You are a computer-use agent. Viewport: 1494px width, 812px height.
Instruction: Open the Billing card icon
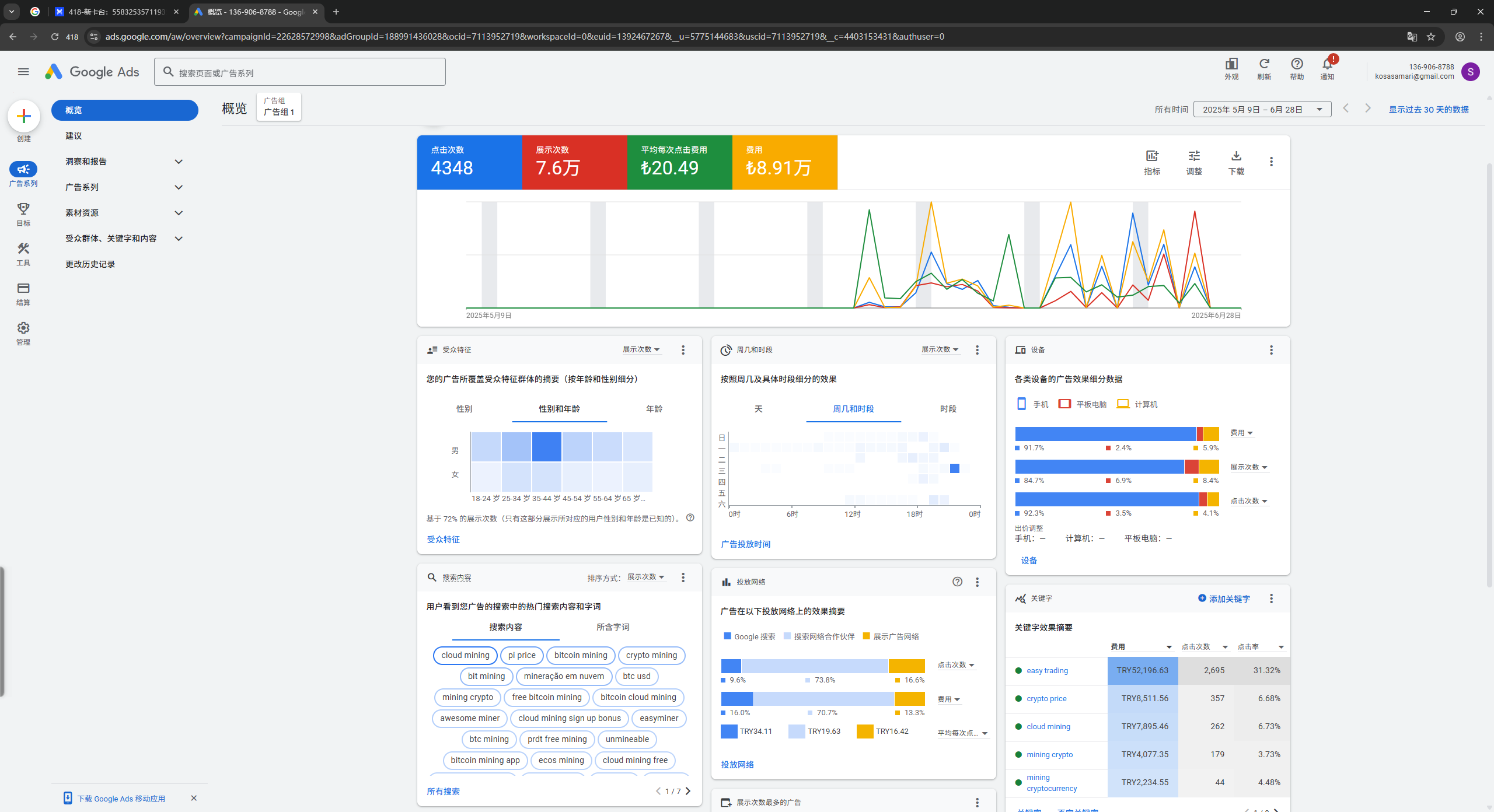coord(23,288)
